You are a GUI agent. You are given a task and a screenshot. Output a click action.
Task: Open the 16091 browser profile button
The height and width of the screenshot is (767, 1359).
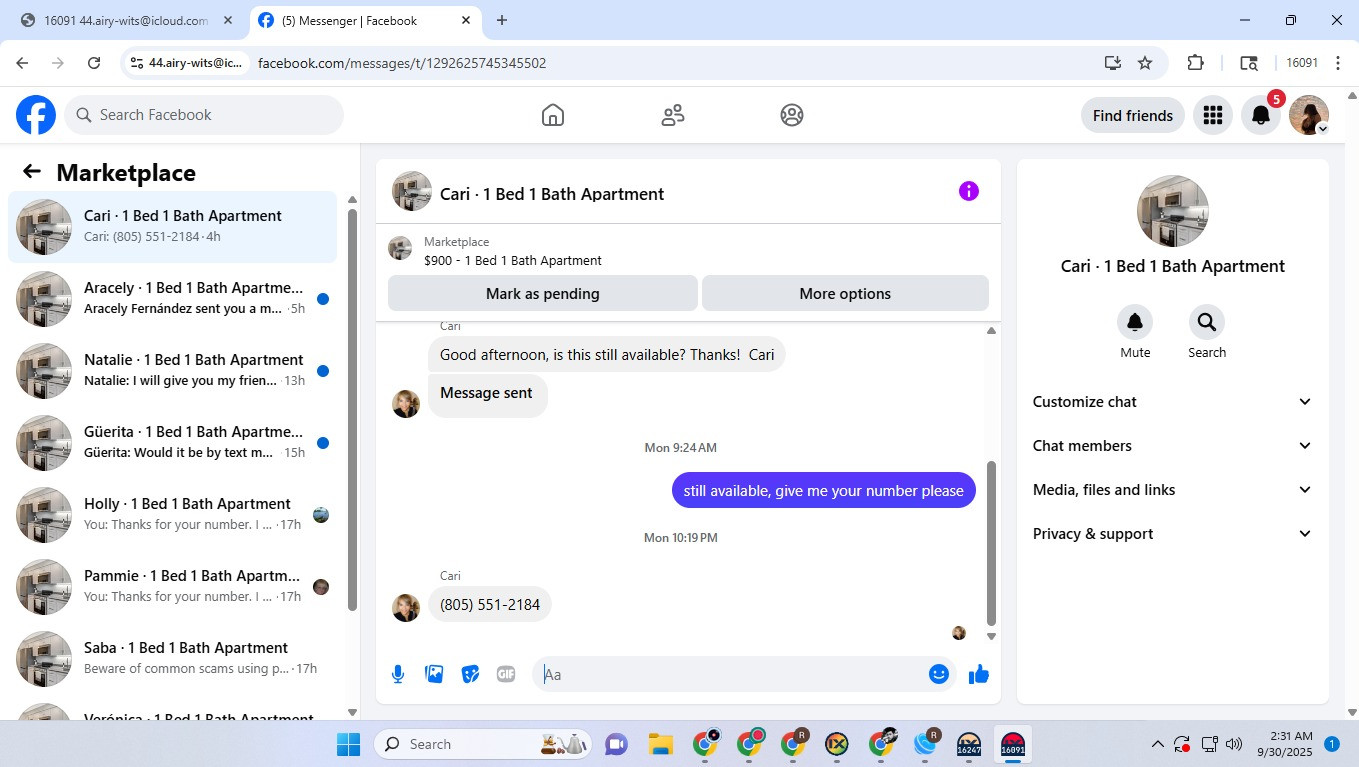tap(1302, 63)
